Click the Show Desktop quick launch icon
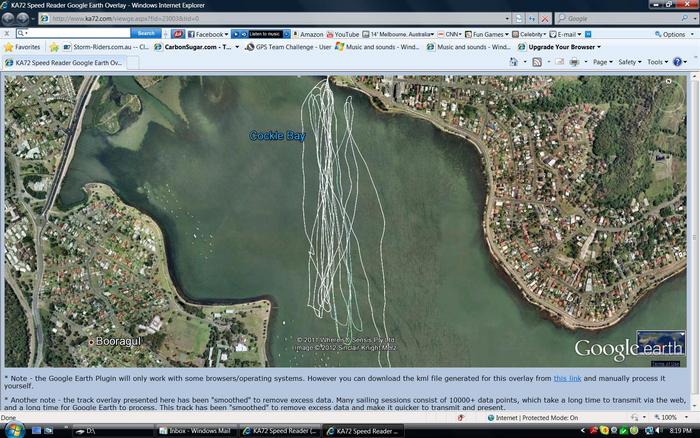The height and width of the screenshot is (438, 700). point(36,431)
